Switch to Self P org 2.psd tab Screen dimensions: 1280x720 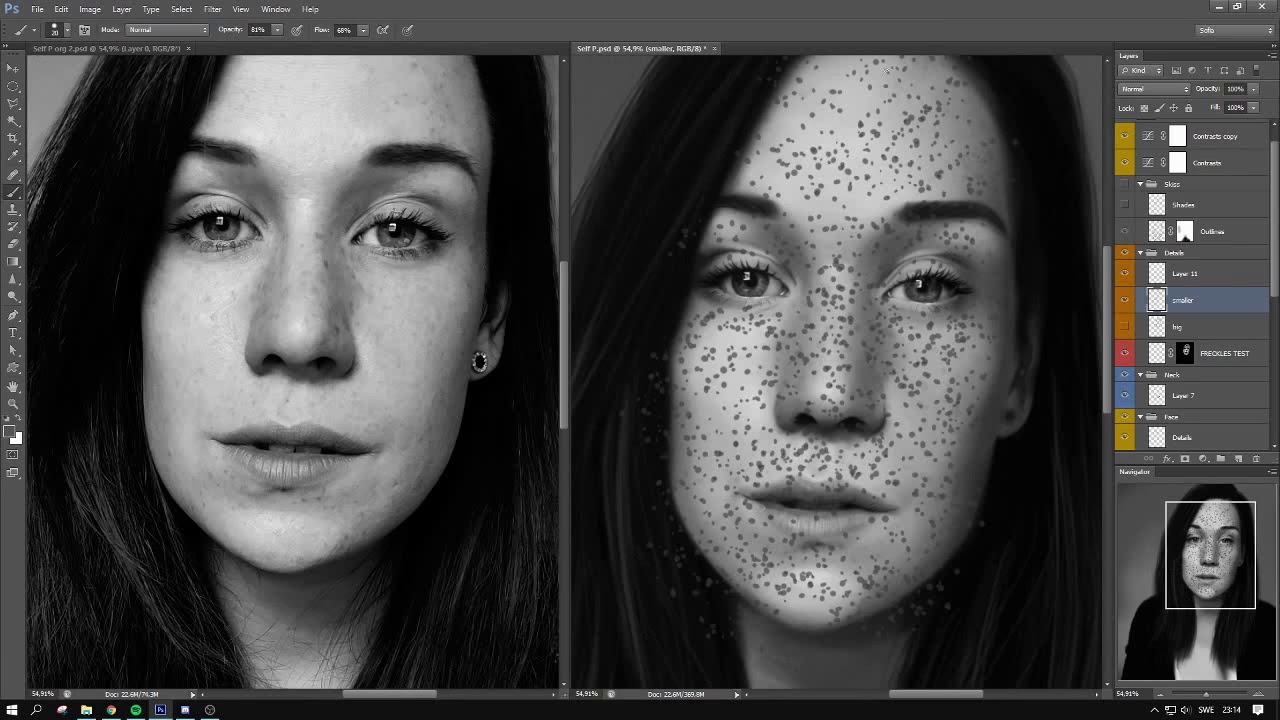[x=107, y=48]
